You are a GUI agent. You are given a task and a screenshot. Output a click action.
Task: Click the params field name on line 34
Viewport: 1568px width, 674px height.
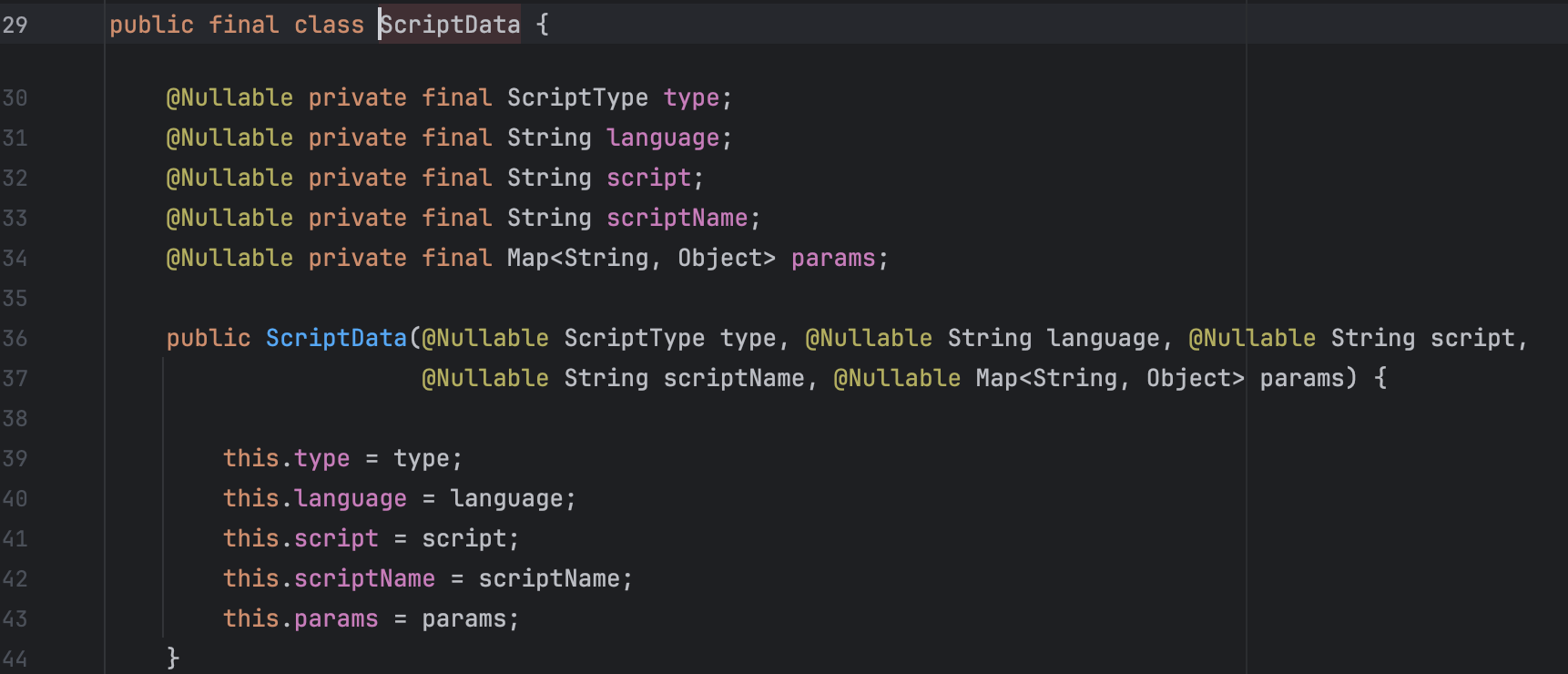(x=832, y=258)
